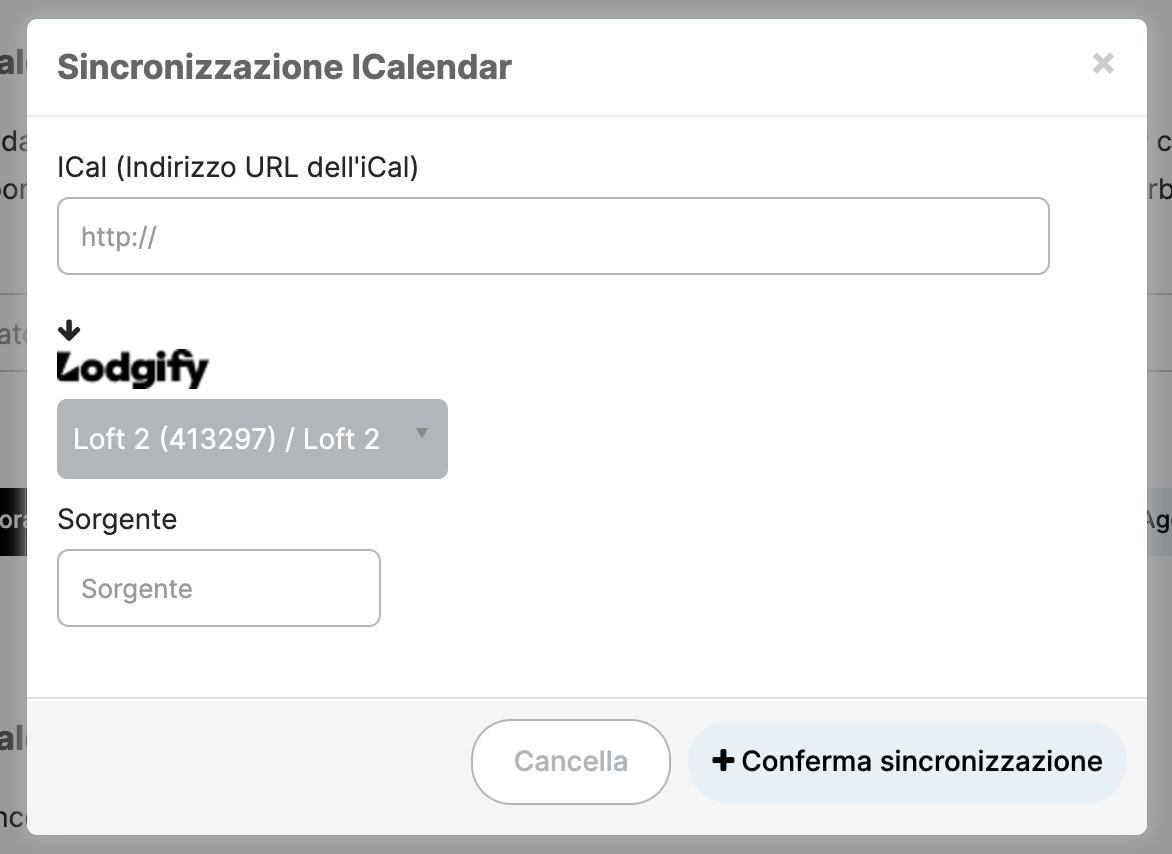Viewport: 1172px width, 854px height.
Task: Open the Loft 2 (413297) dropdown
Action: 253,439
